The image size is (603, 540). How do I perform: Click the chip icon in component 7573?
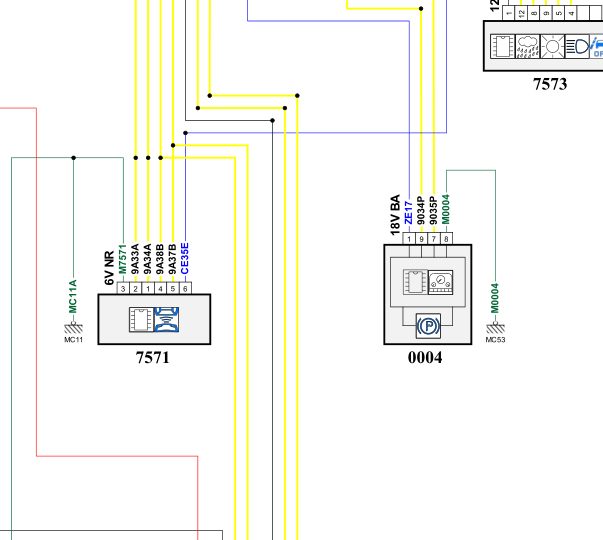[x=503, y=47]
